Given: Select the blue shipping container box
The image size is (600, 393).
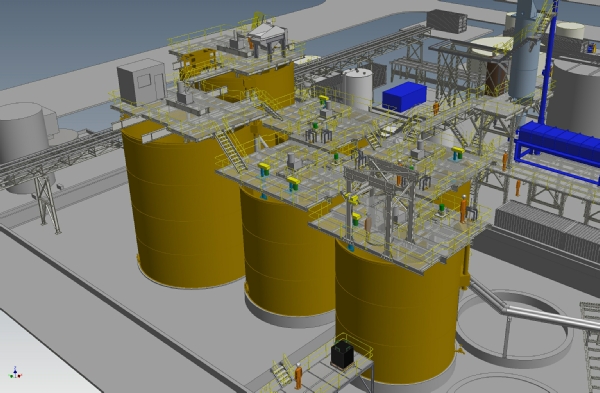Looking at the screenshot, I should [404, 96].
